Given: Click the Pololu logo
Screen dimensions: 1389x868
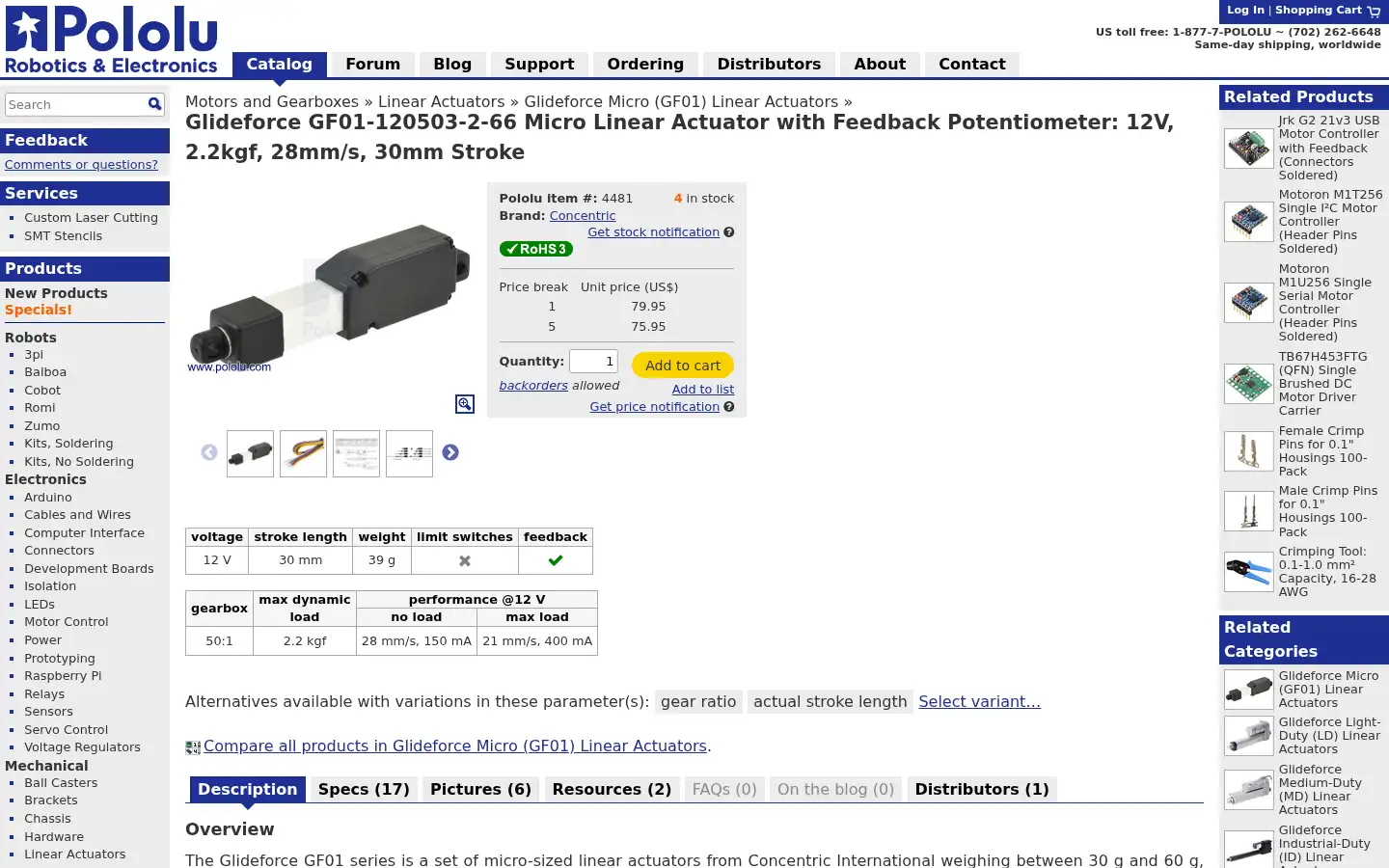Looking at the screenshot, I should (x=112, y=40).
